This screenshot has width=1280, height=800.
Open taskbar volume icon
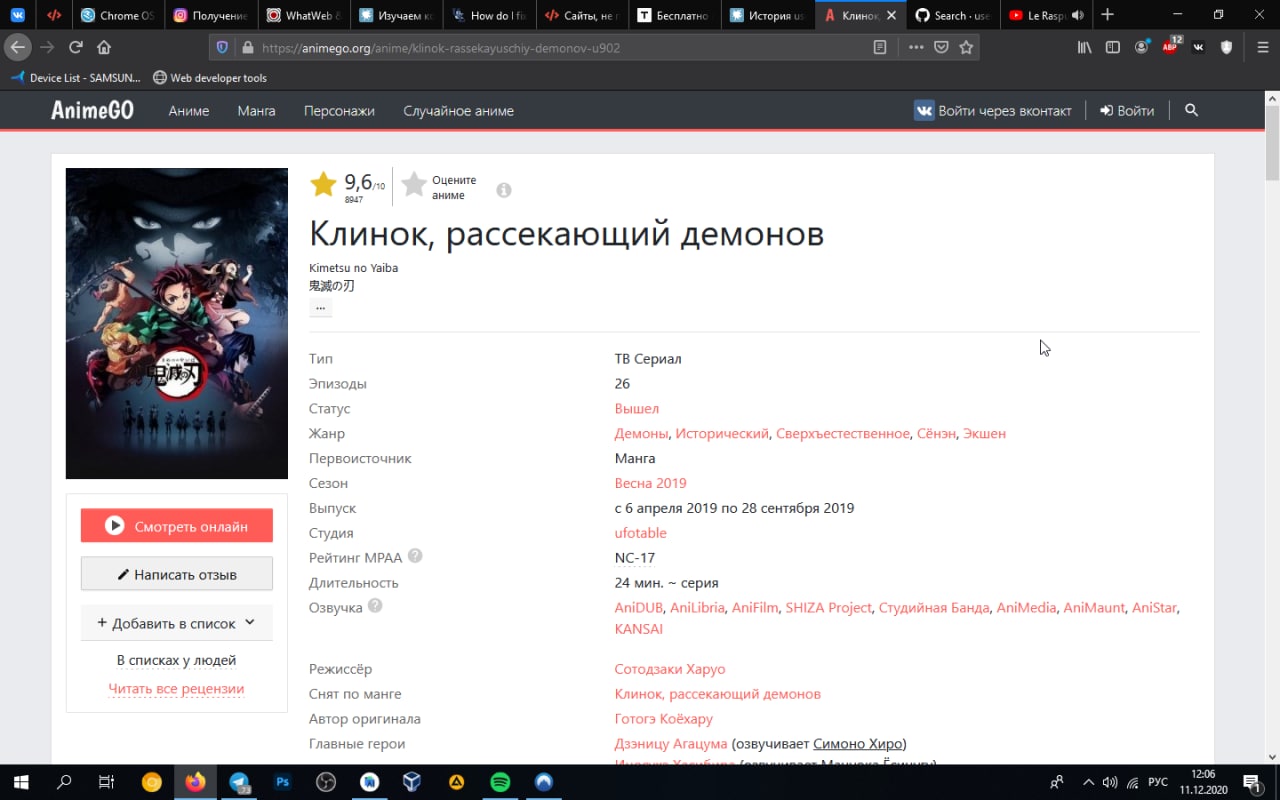[1109, 782]
